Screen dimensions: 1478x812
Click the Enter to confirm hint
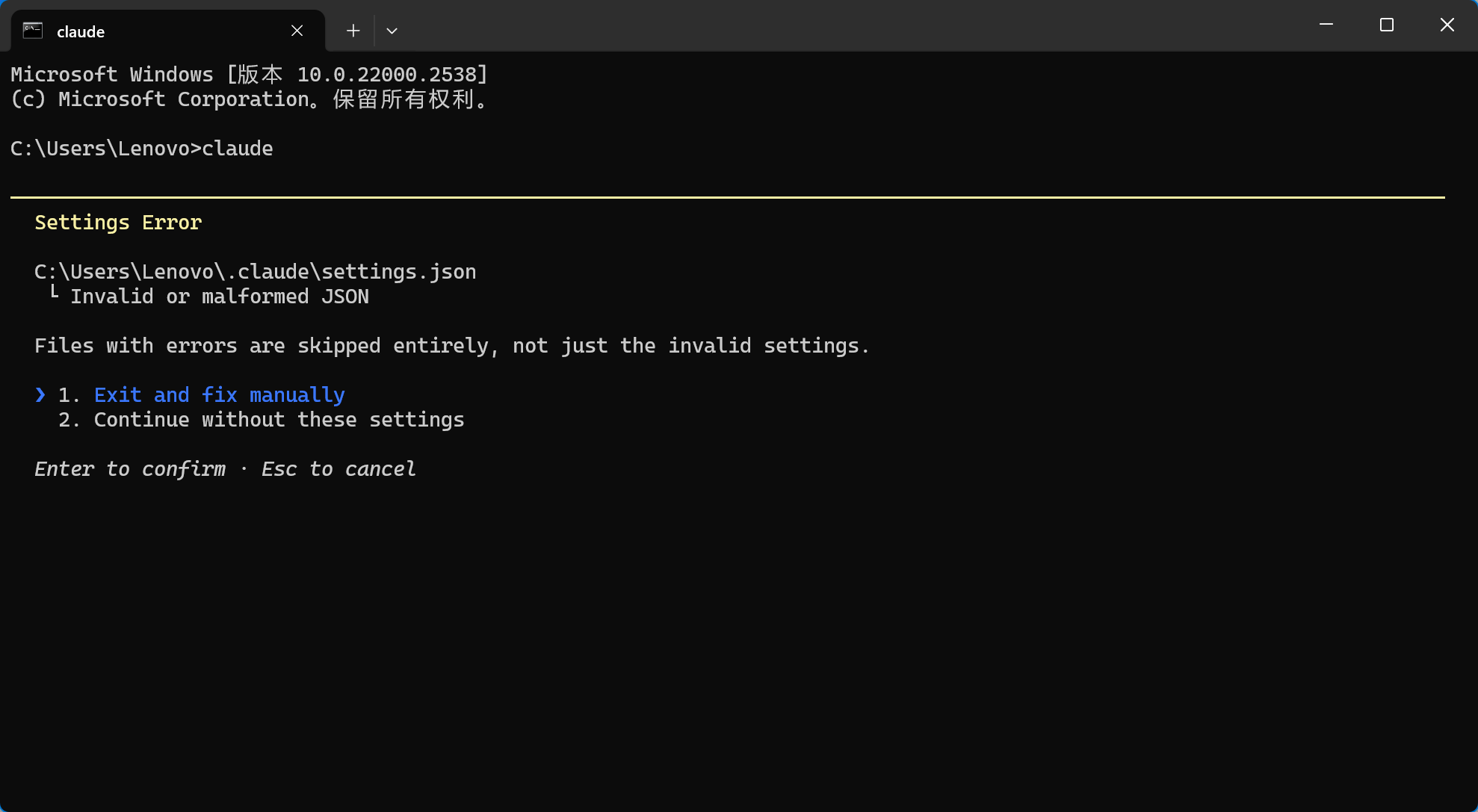pos(130,468)
